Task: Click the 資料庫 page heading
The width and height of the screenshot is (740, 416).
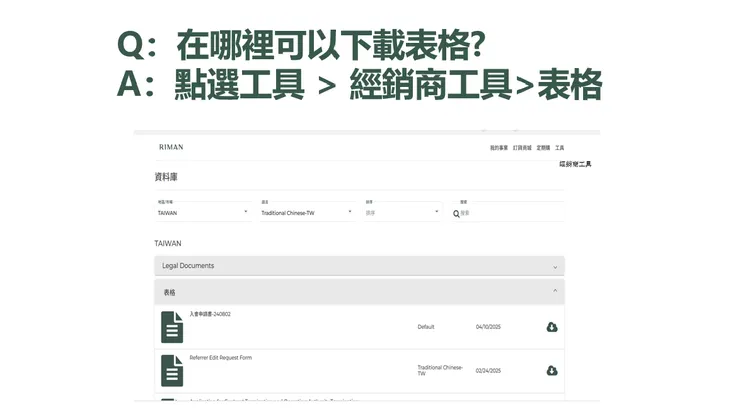Action: (x=166, y=177)
